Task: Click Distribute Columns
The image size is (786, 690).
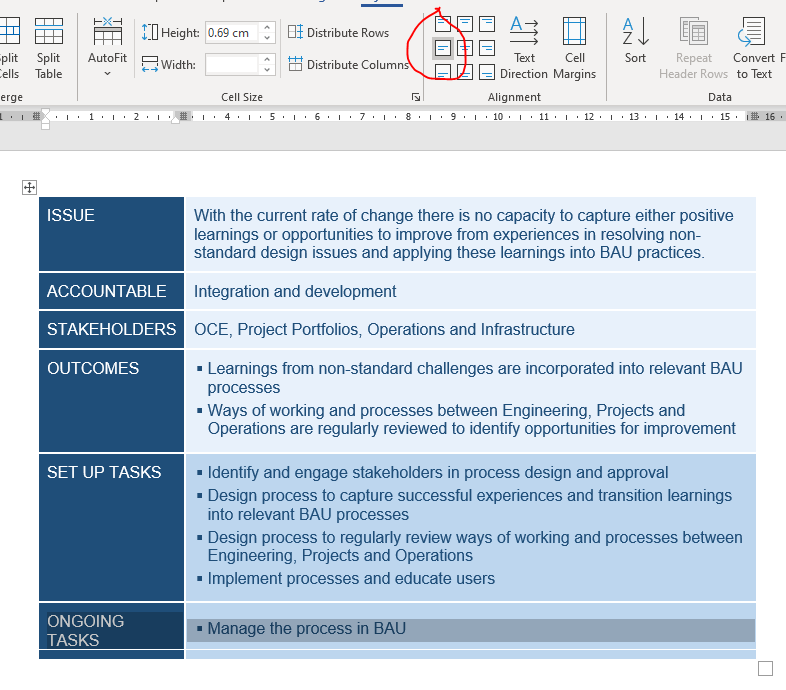Action: pos(348,65)
